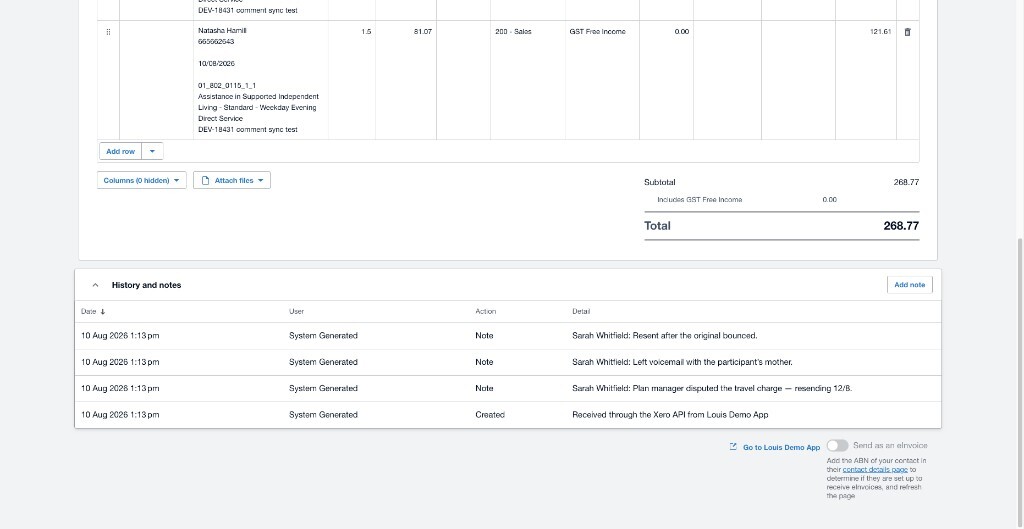Open the contact details page link
This screenshot has width=1024, height=529.
pyautogui.click(x=875, y=469)
